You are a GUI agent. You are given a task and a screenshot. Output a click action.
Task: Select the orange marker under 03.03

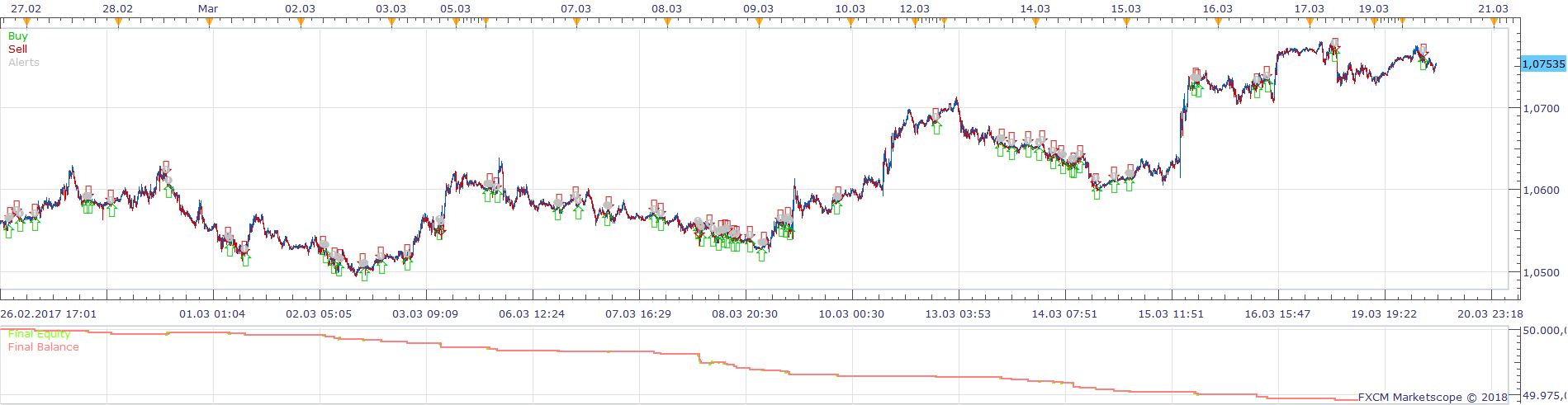point(391,22)
